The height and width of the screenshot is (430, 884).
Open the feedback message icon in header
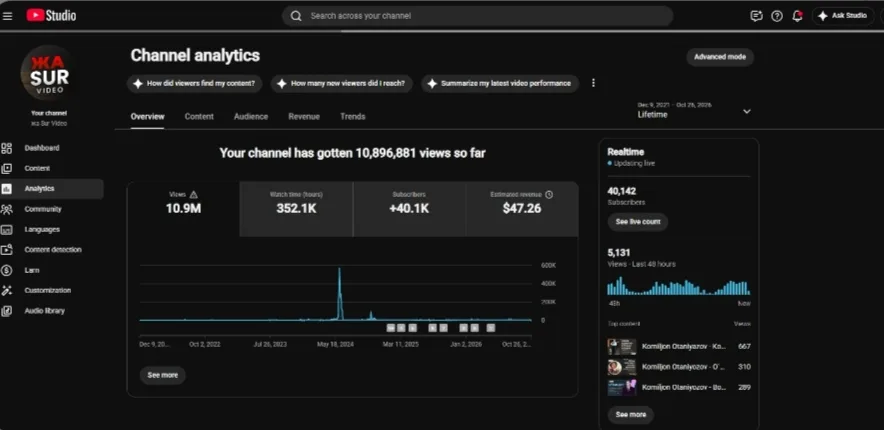757,16
